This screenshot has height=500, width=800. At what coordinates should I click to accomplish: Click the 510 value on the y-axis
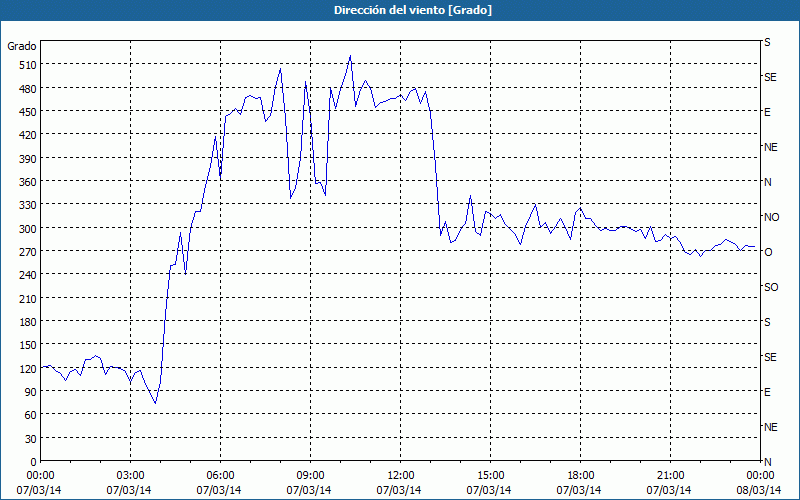(28, 66)
